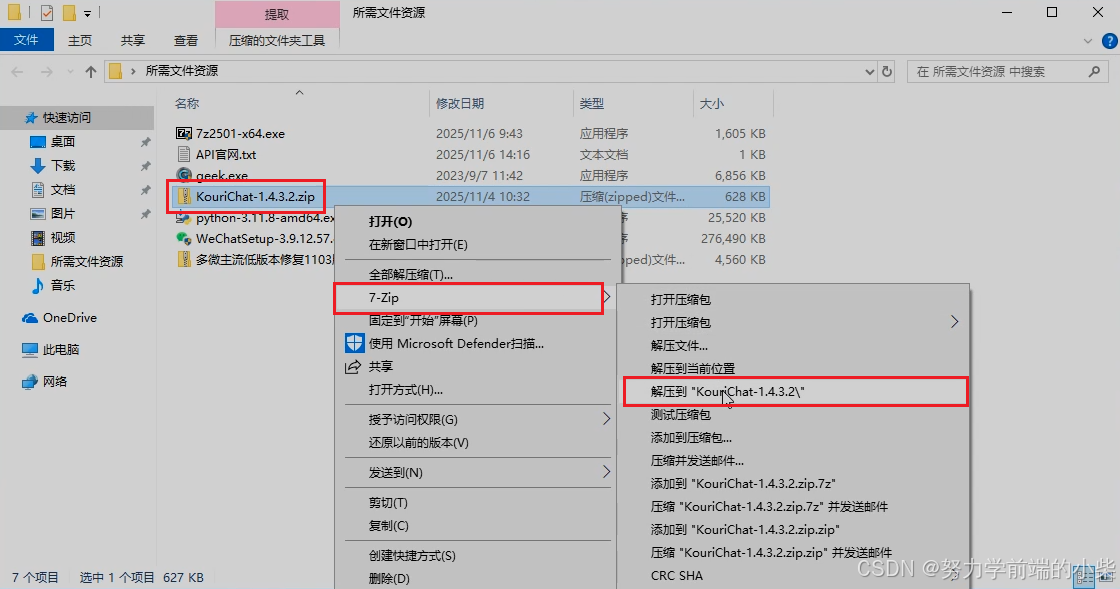
Task: Expand the ribbon with the chevron
Action: click(1088, 41)
